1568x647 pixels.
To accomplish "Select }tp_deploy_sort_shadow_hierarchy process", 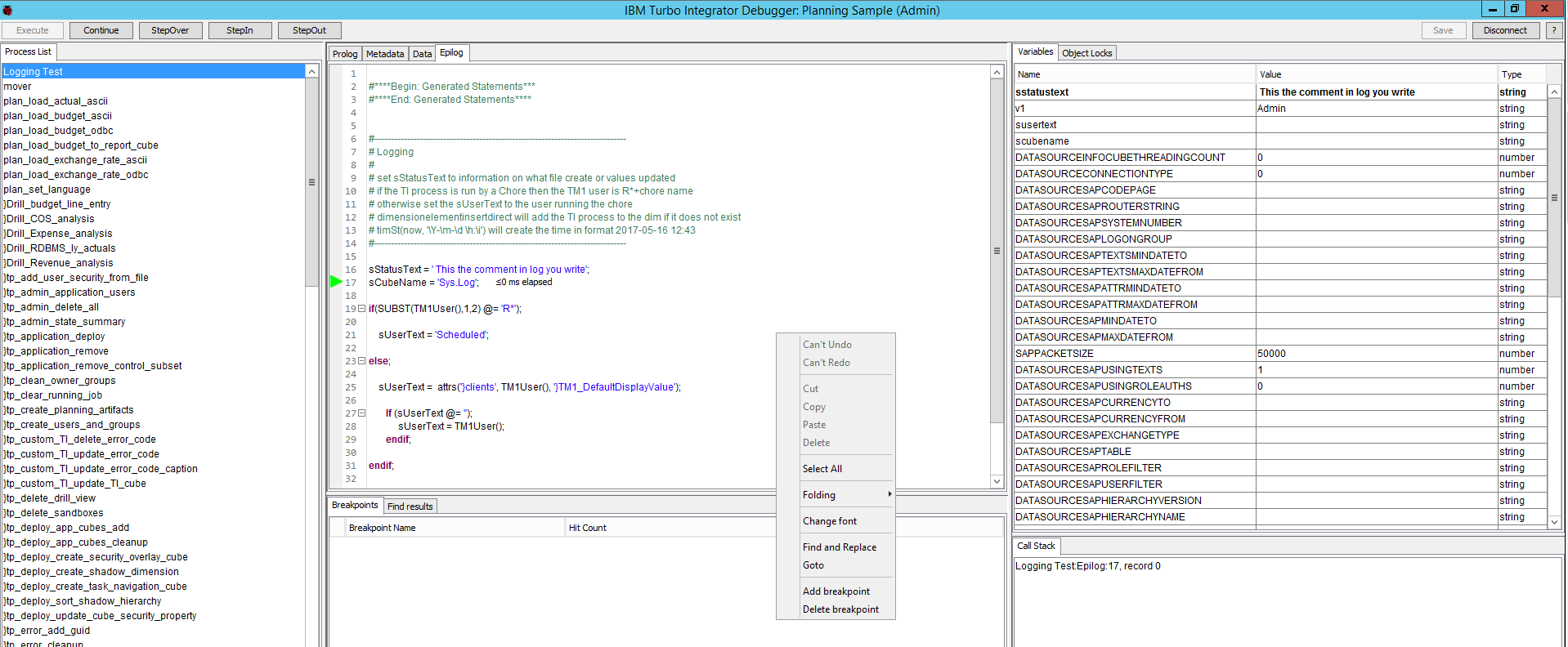I will point(153,601).
